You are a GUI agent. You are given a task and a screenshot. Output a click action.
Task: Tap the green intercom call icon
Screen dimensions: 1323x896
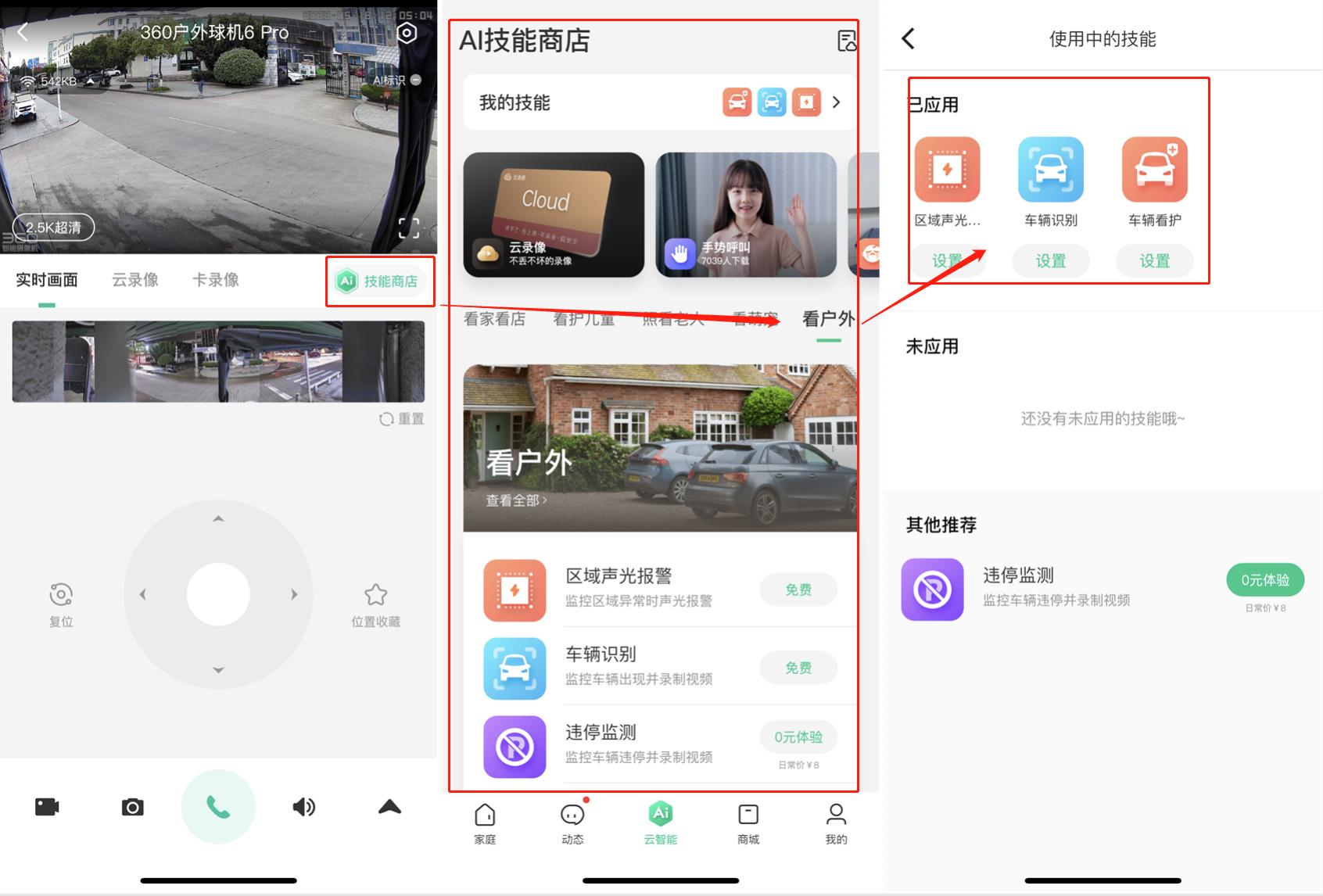coord(217,807)
